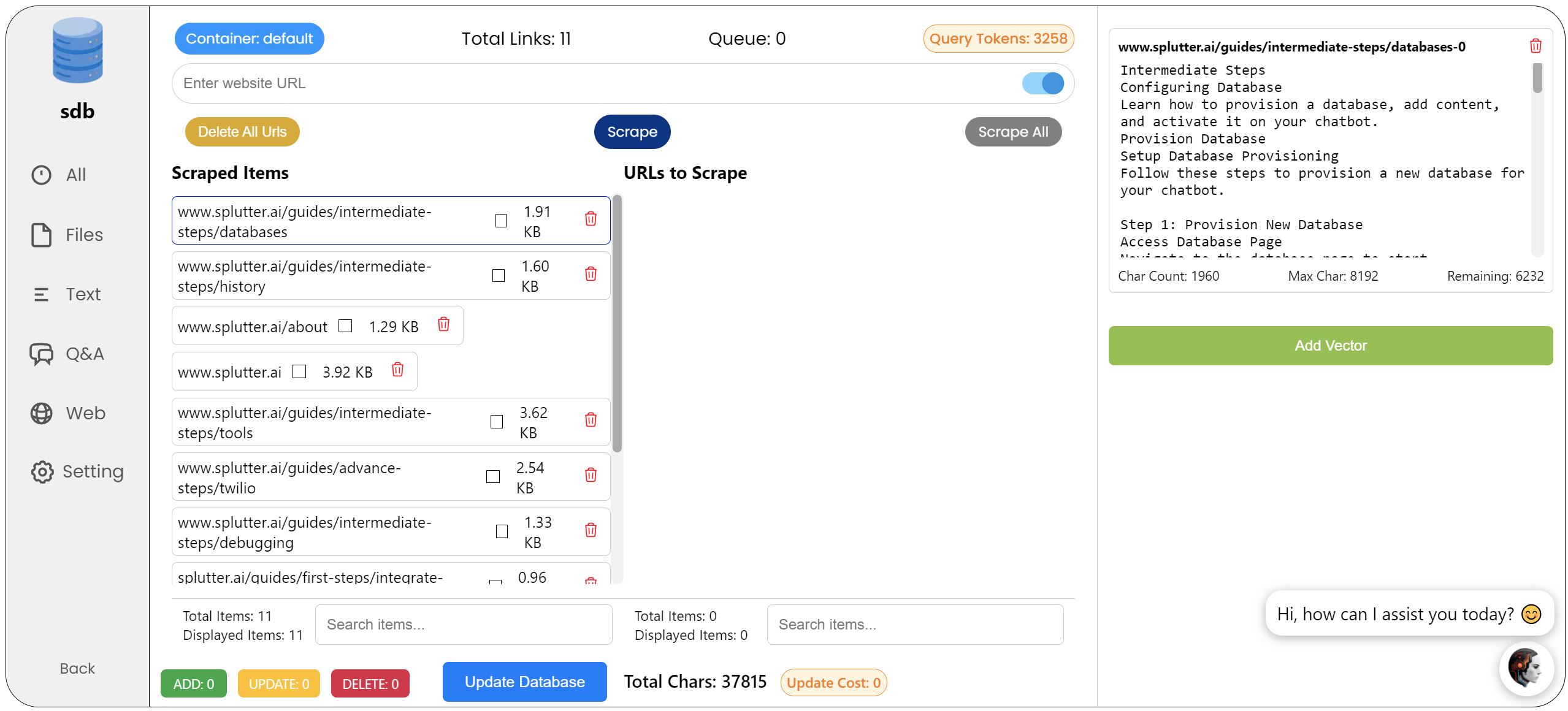
Task: Click the Query Tokens: 3258 badge
Action: [998, 39]
